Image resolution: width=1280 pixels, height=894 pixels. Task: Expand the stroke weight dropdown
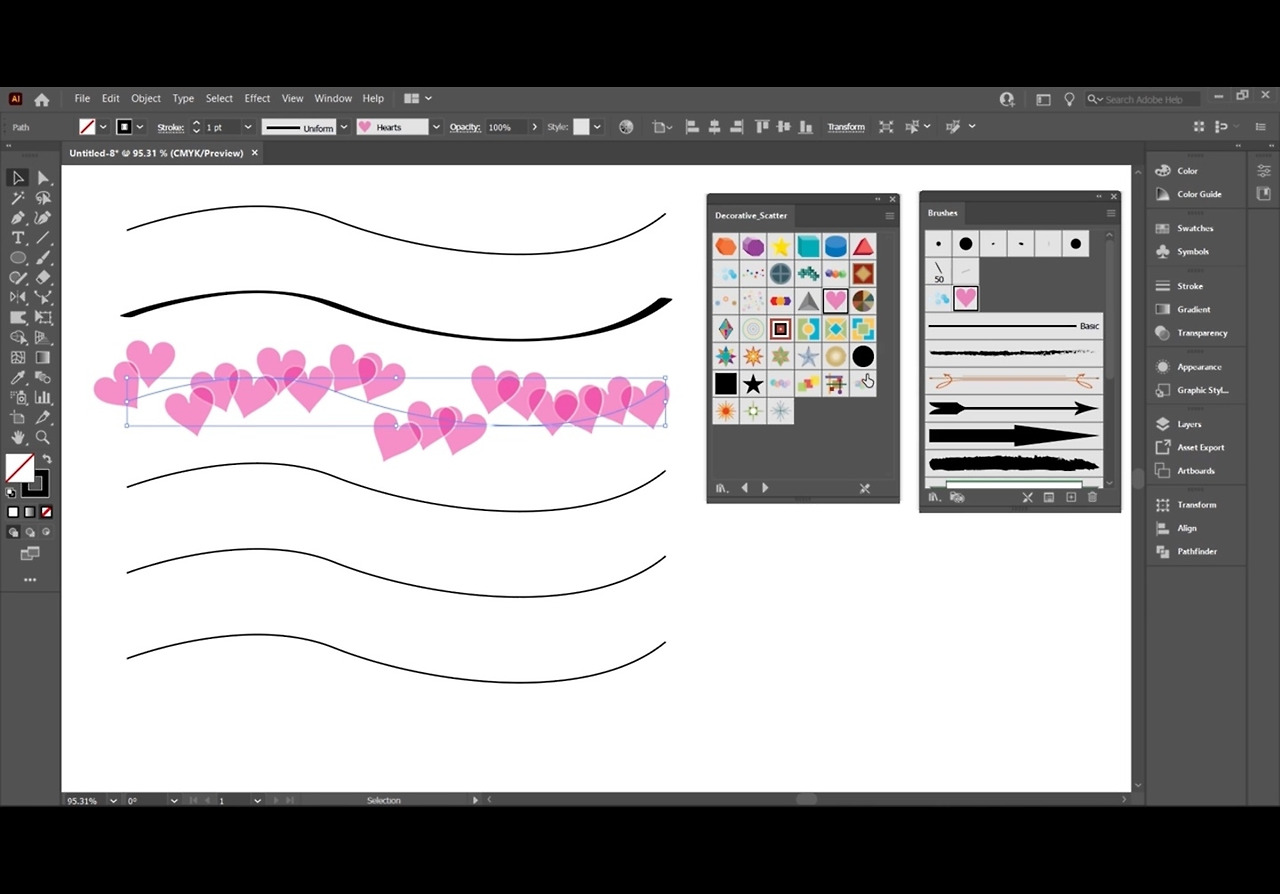pyautogui.click(x=246, y=127)
